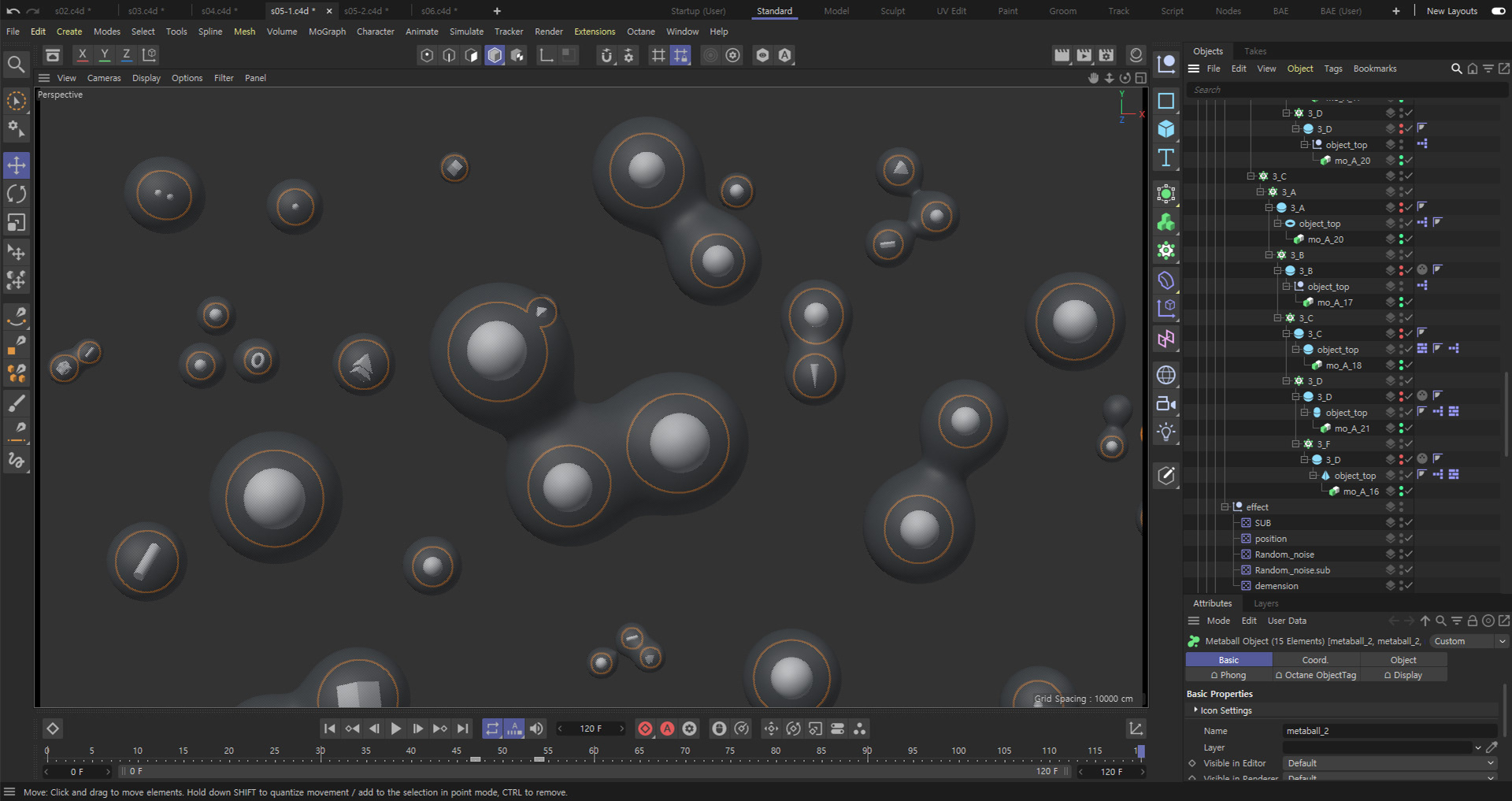Switch to the s06.c4d document tab

439,11
